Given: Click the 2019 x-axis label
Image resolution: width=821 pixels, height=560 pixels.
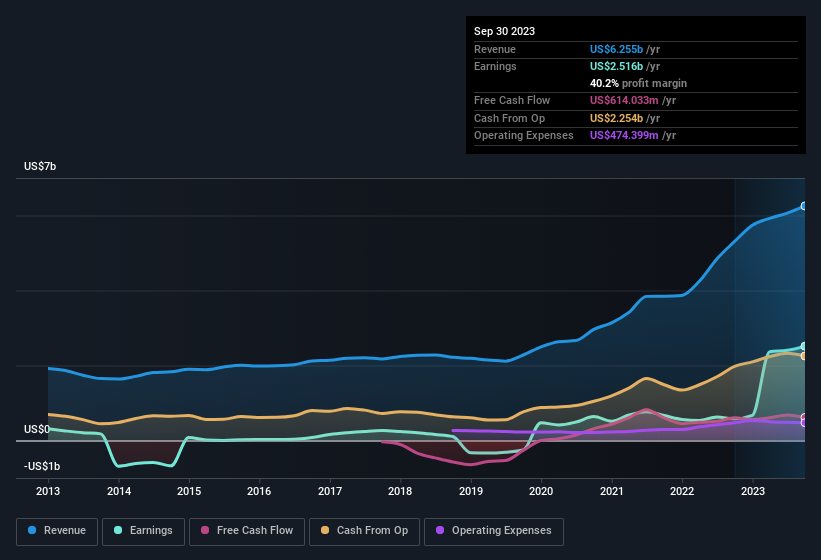Looking at the screenshot, I should 471,491.
